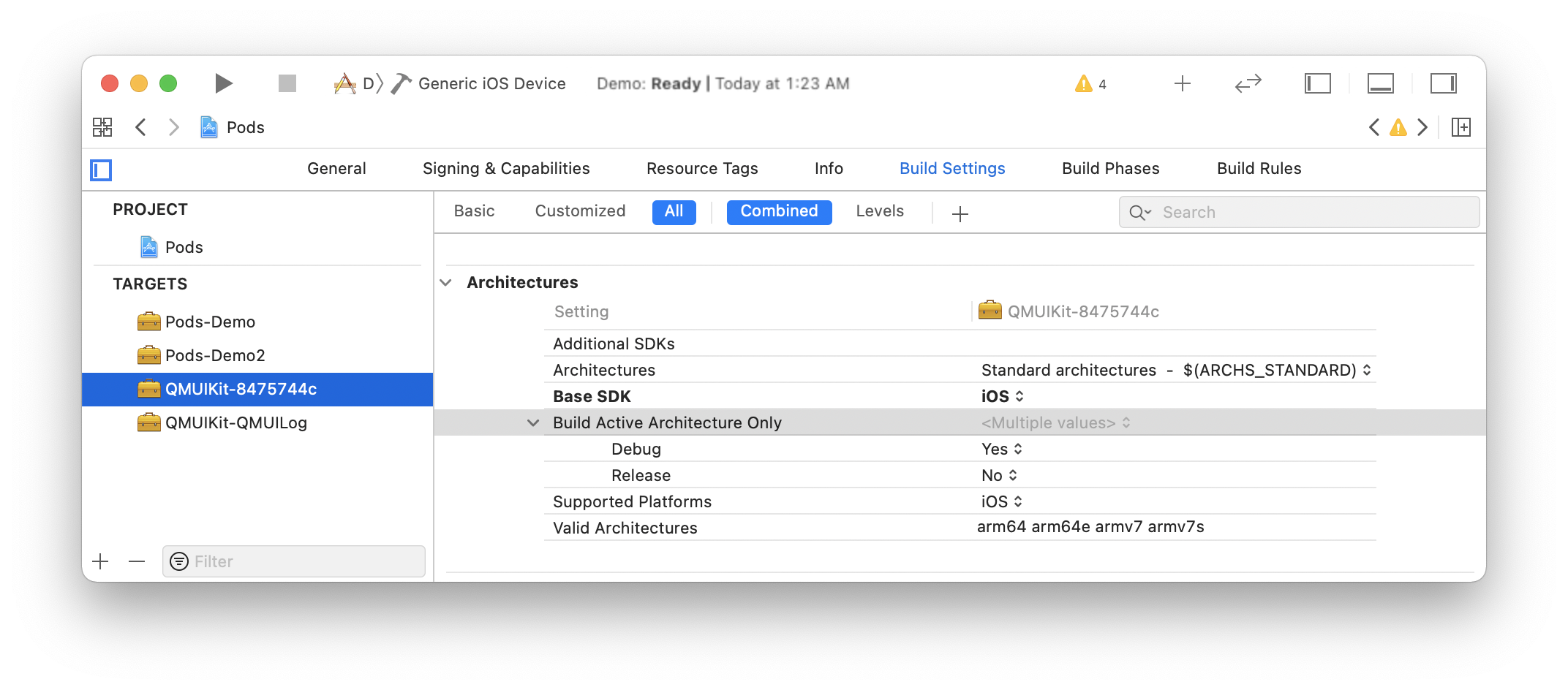Image resolution: width=1568 pixels, height=690 pixels.
Task: Toggle the debug area (bottom) panel
Action: (1381, 83)
